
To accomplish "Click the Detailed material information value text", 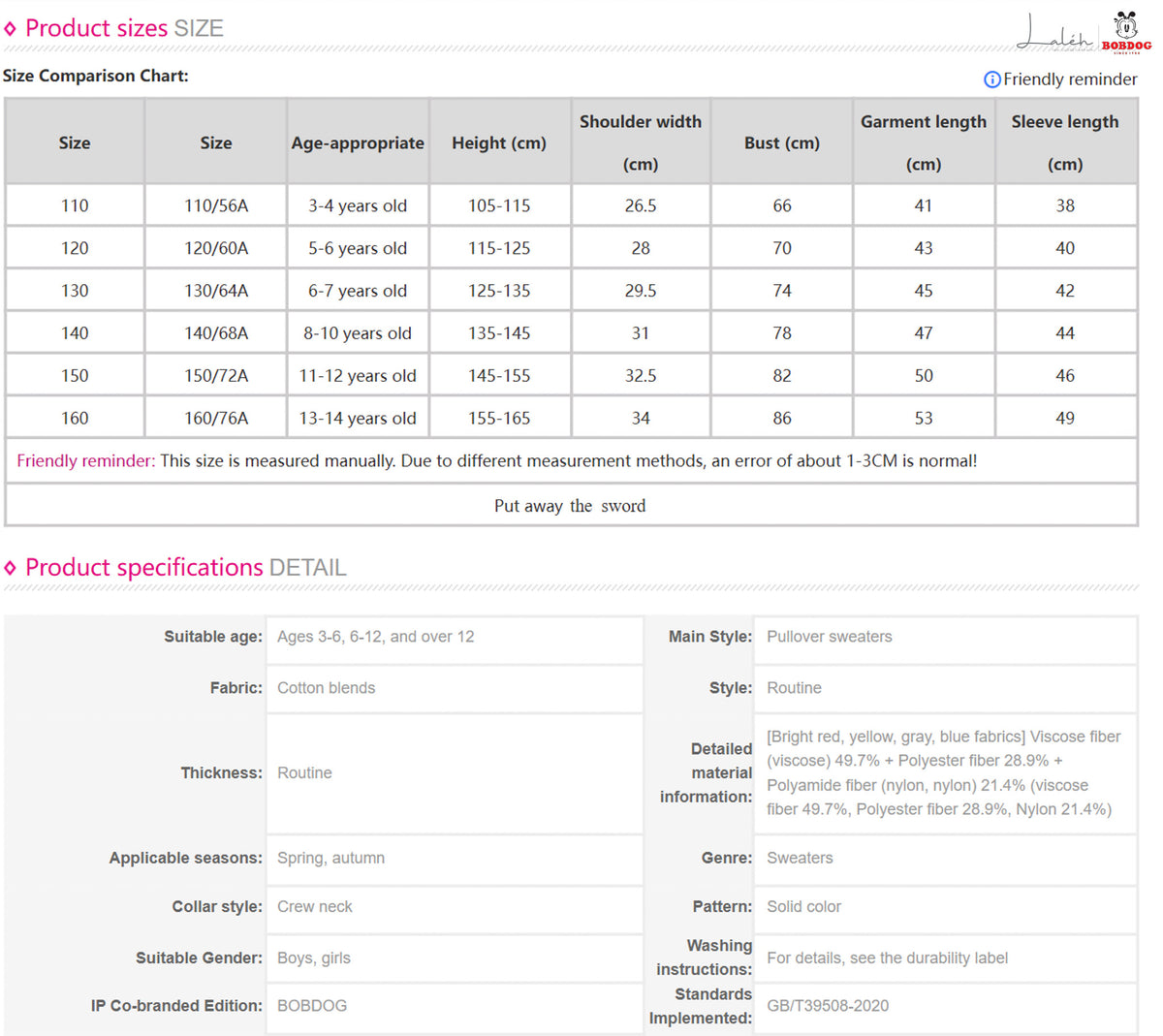I will tap(944, 773).
